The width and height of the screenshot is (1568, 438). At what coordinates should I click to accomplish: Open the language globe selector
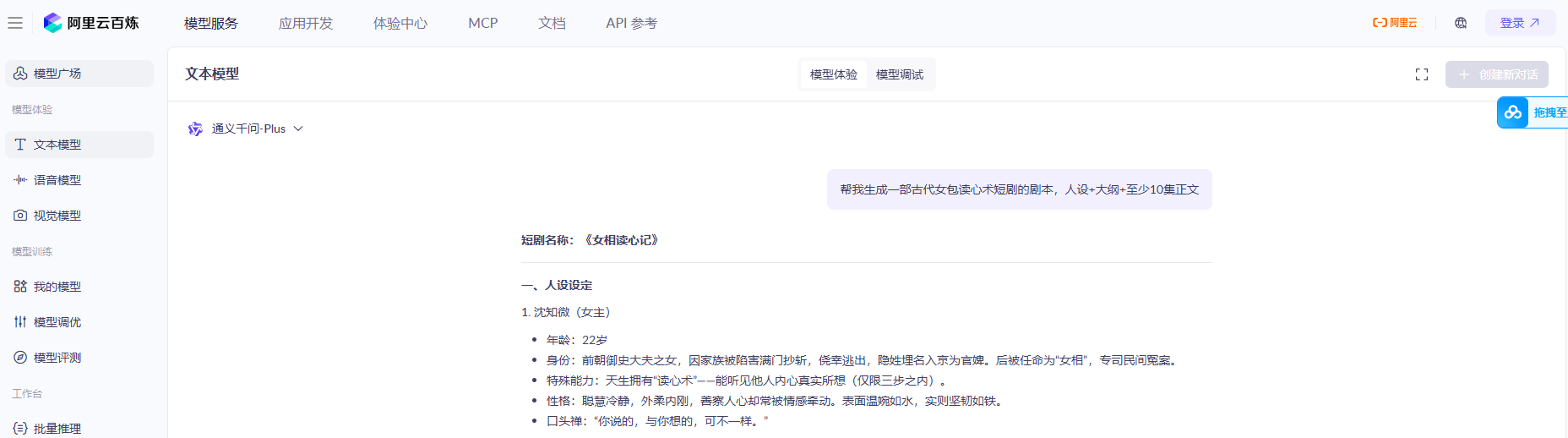coord(1461,23)
